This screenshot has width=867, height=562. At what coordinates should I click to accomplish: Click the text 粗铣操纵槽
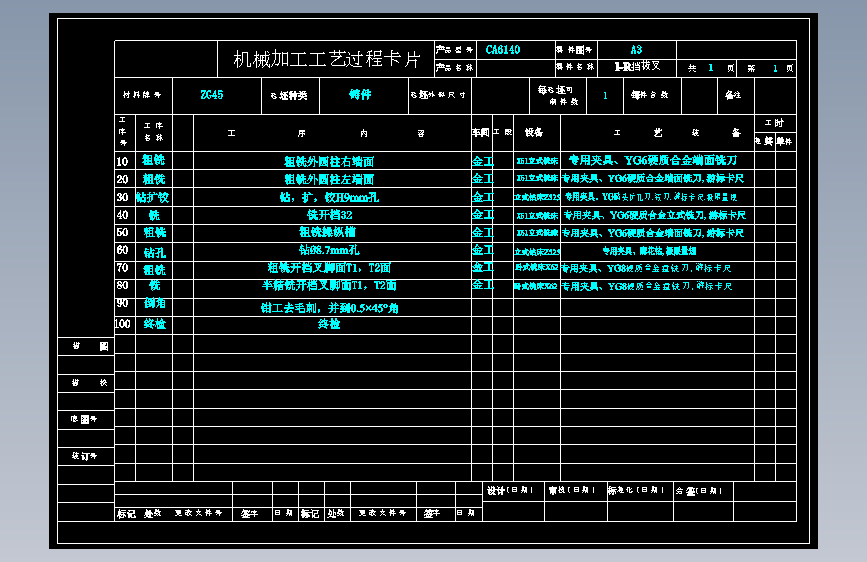pyautogui.click(x=327, y=232)
